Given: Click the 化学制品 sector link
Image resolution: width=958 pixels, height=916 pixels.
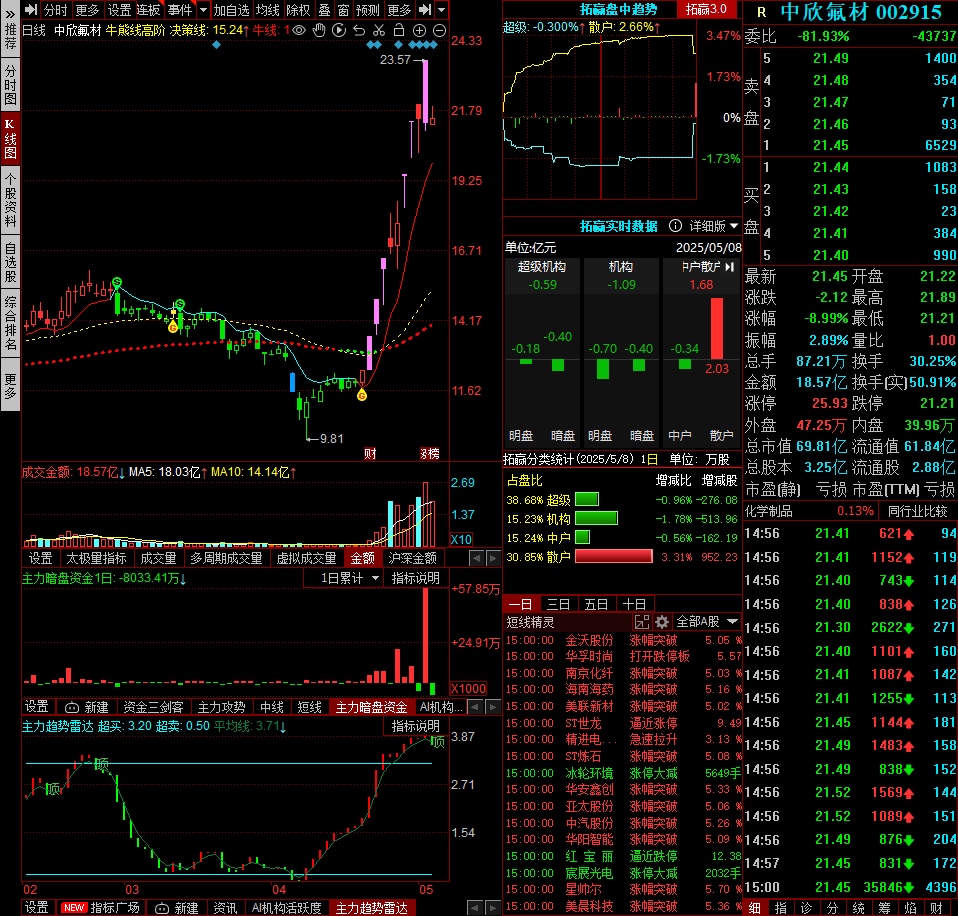Looking at the screenshot, I should pyautogui.click(x=769, y=511).
